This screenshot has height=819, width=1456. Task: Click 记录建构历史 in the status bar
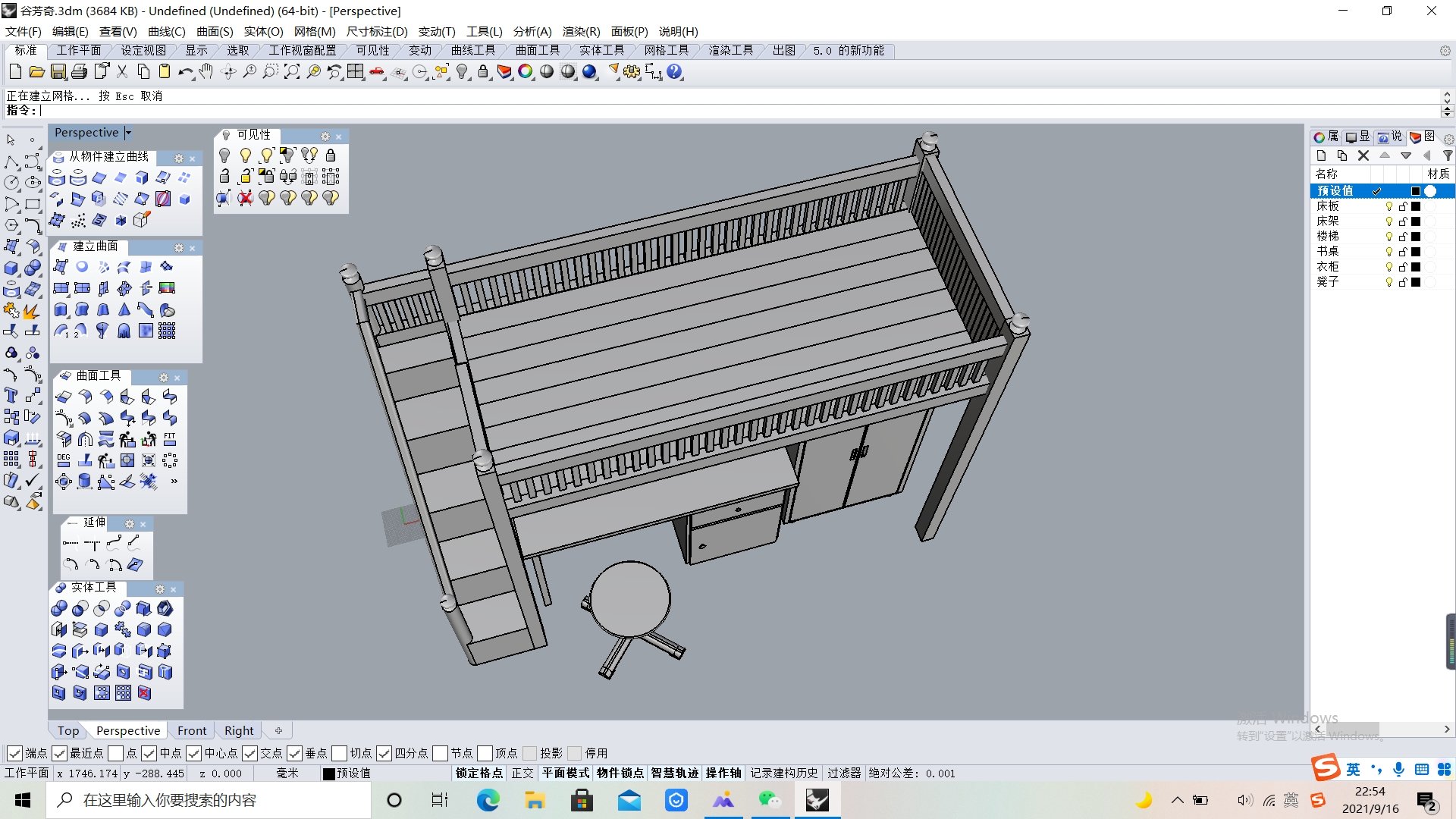click(784, 773)
